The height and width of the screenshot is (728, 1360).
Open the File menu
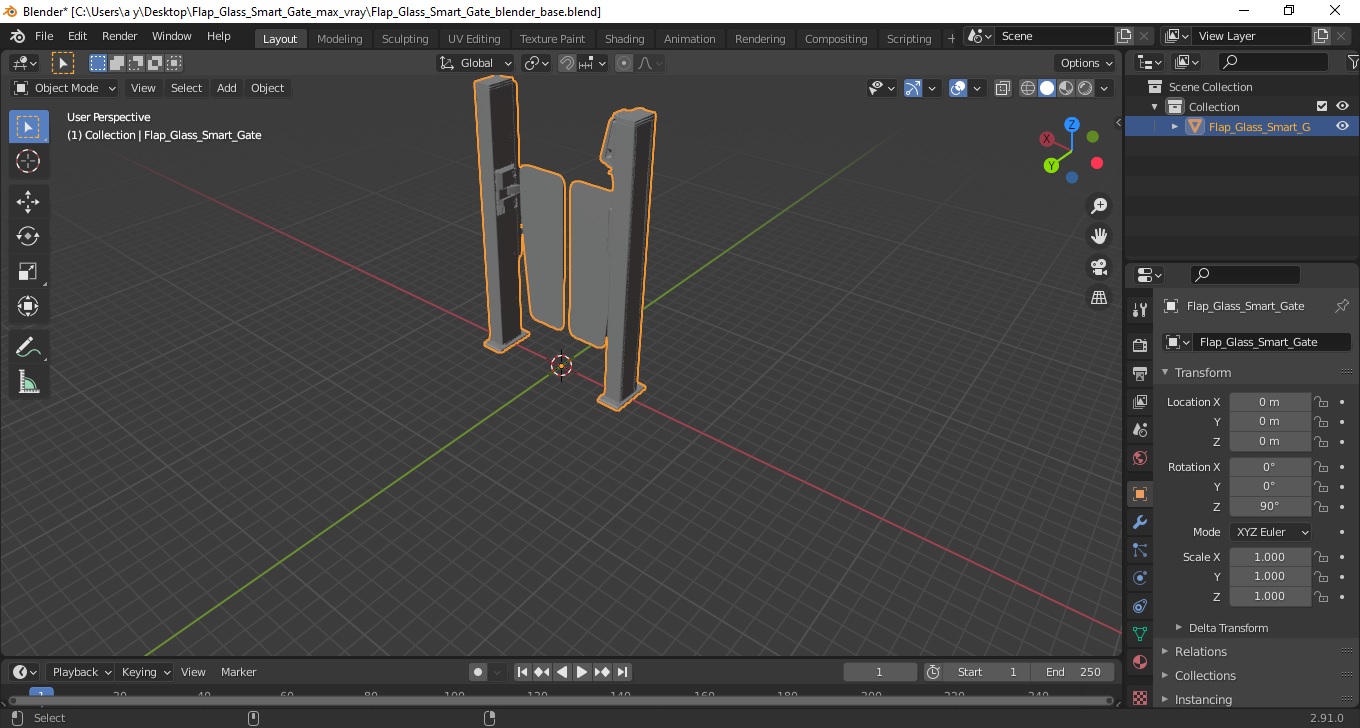tap(44, 36)
